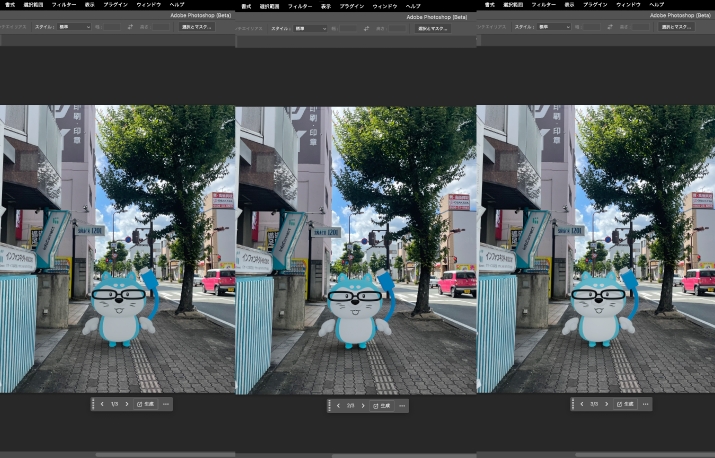Click mascot character in the 3/3 canvas
The width and height of the screenshot is (715, 458).
pyautogui.click(x=600, y=308)
